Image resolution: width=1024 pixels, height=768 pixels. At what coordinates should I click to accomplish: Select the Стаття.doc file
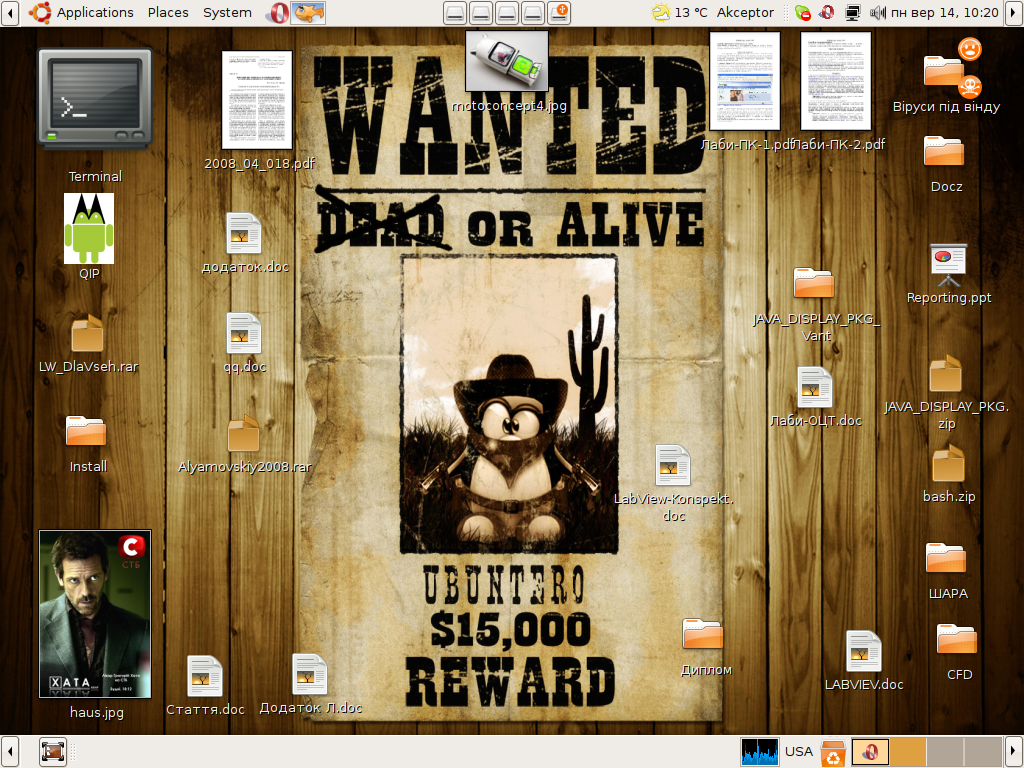tap(204, 677)
